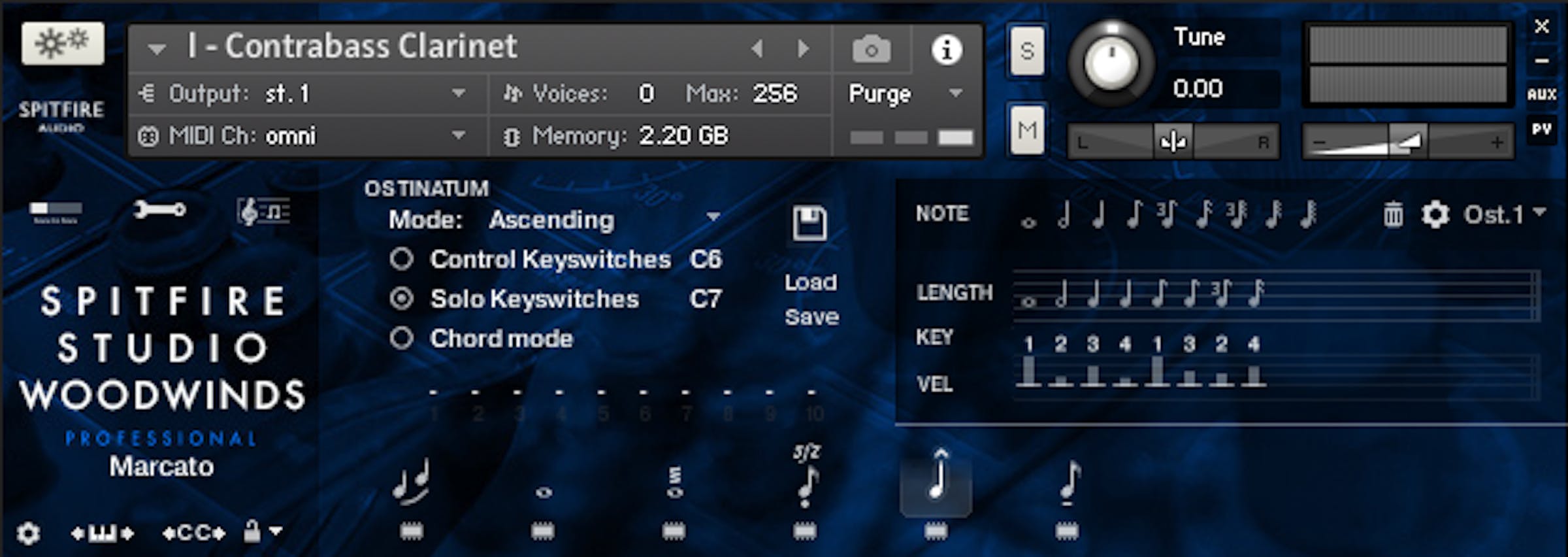Open Ostinatum gear settings icon
This screenshot has width=1568, height=557.
1434,214
